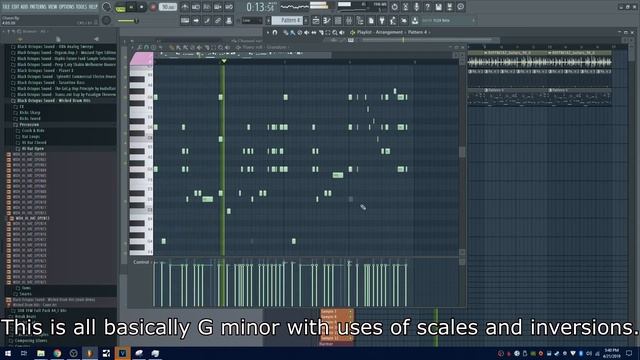Open the Pattern 4 selector dropdown

pos(288,20)
